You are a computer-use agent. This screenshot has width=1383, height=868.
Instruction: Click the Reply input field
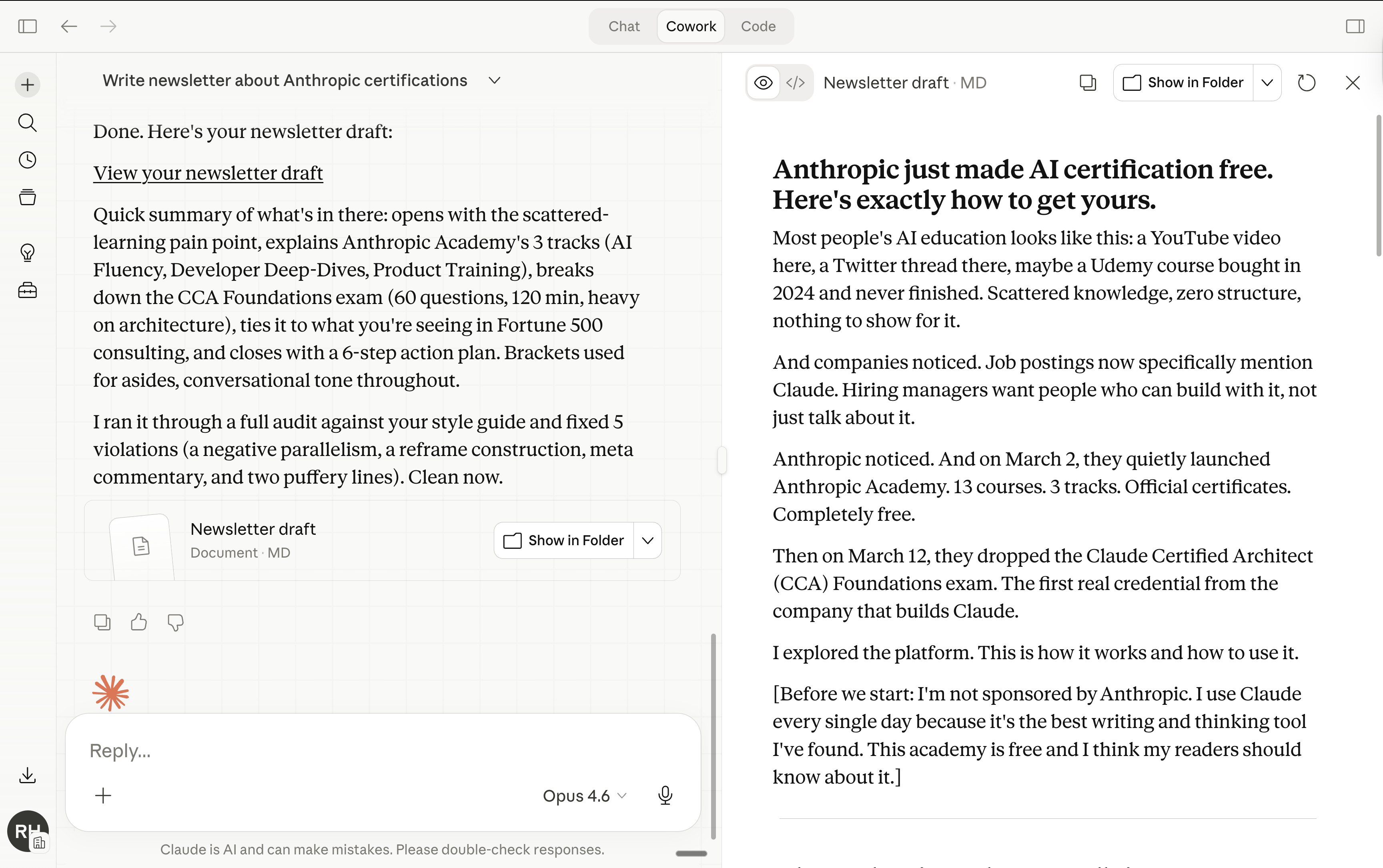[x=368, y=751]
